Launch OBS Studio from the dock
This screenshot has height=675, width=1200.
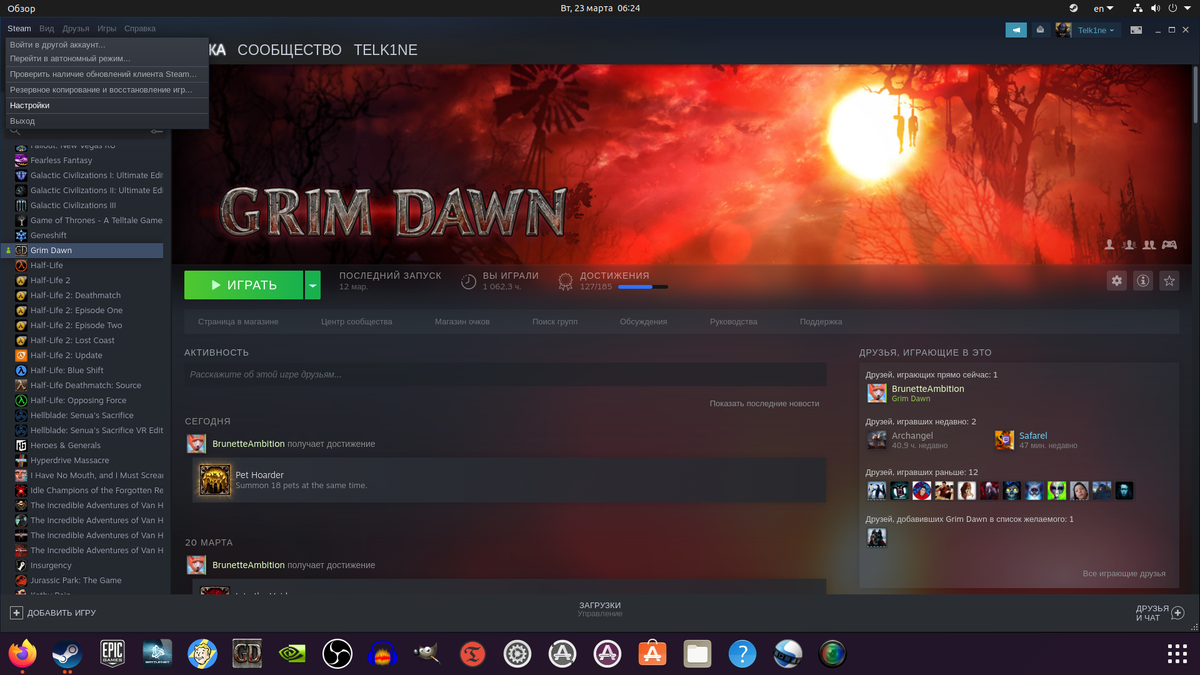(338, 653)
